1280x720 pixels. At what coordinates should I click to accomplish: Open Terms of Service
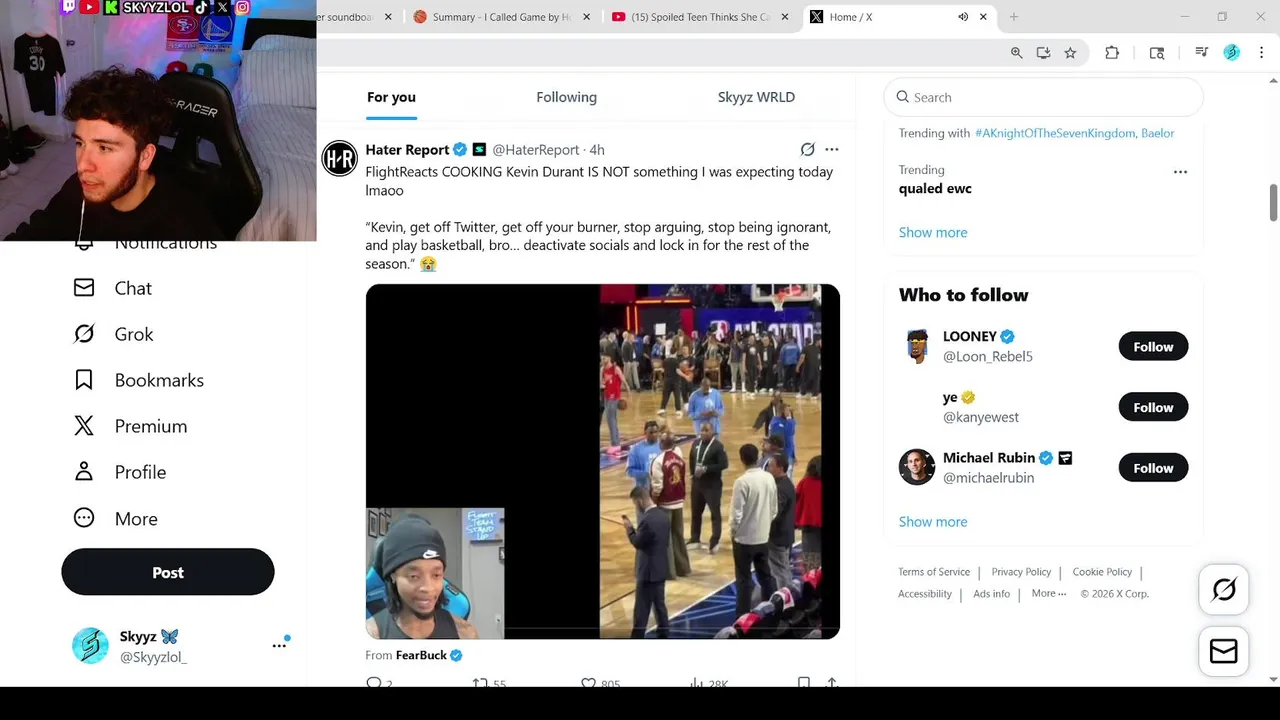point(934,572)
